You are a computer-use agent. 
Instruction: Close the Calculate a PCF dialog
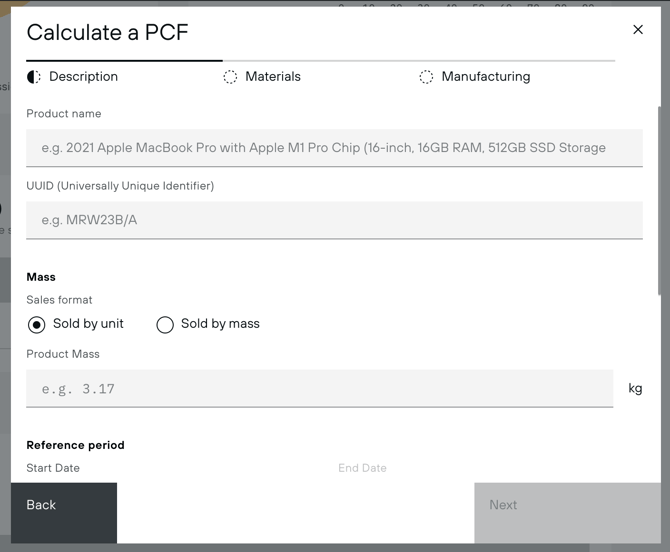638,30
